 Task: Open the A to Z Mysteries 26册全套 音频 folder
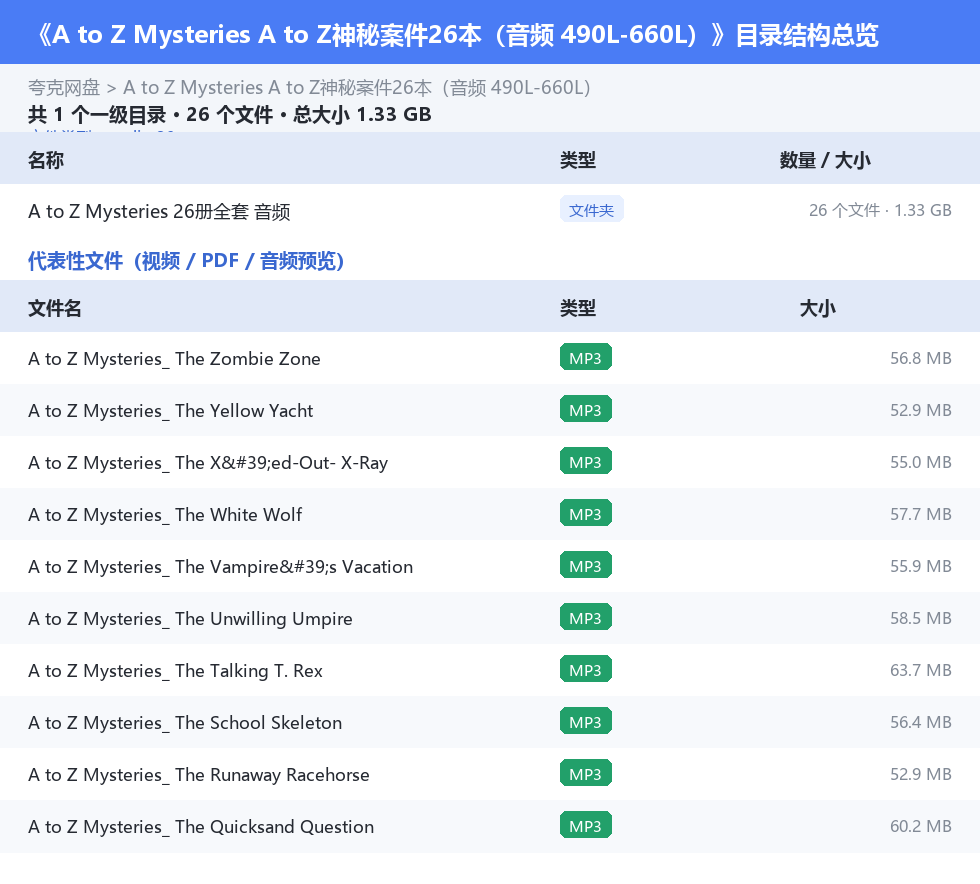pos(159,211)
